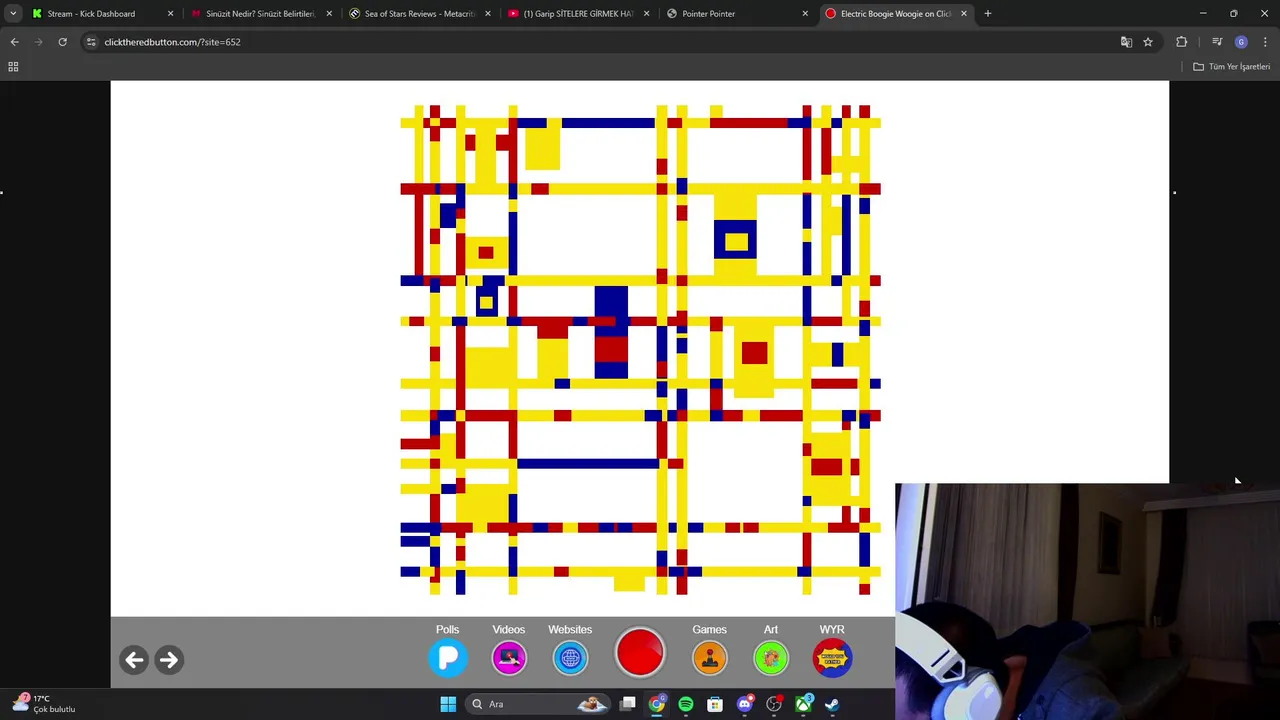Open Tüm Yer İşaretleri bookmarks folder
The image size is (1280, 720).
pyautogui.click(x=1232, y=67)
